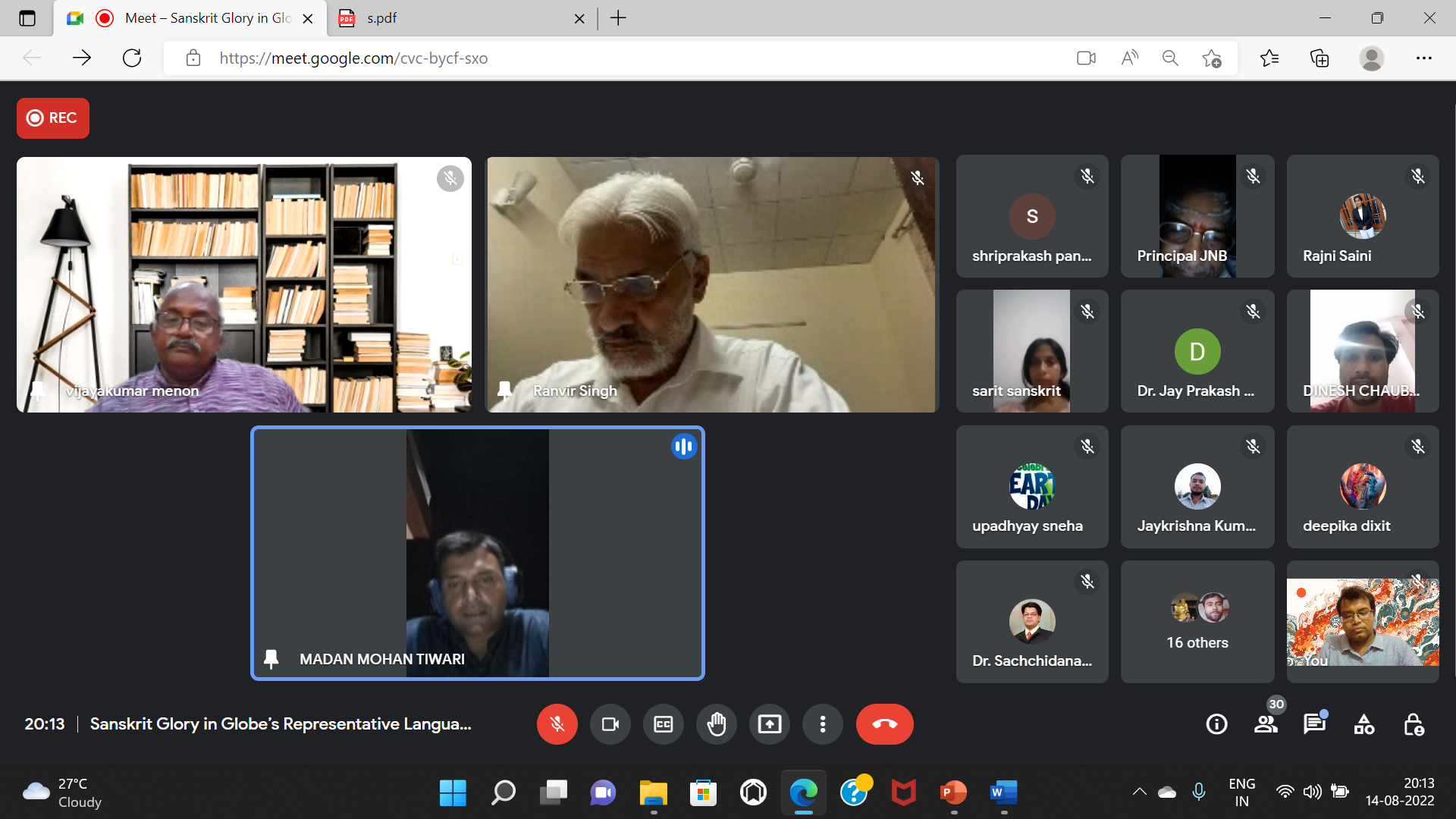Unmute the microphone

pyautogui.click(x=557, y=724)
